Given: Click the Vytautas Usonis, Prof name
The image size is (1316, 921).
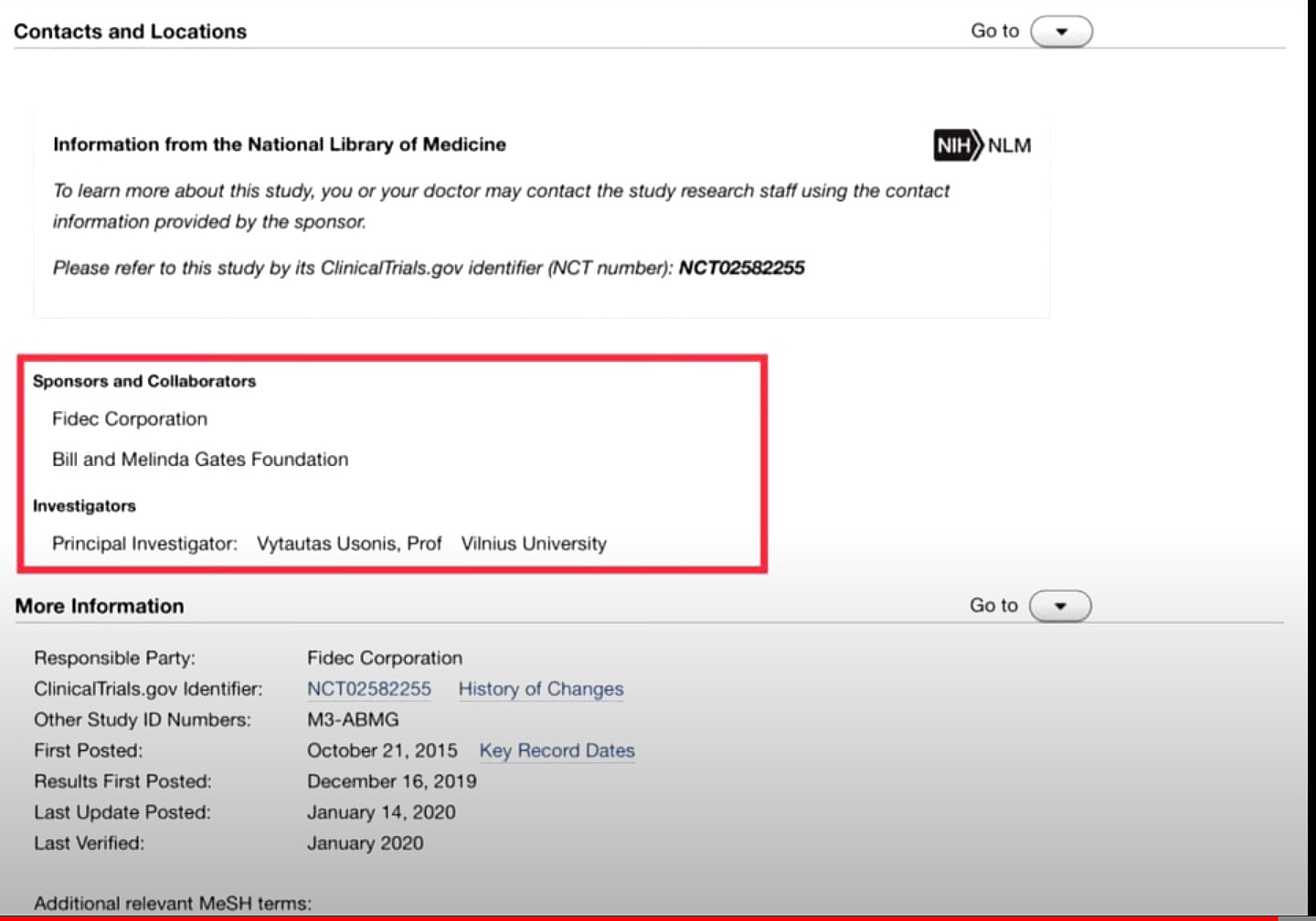Looking at the screenshot, I should click(349, 544).
